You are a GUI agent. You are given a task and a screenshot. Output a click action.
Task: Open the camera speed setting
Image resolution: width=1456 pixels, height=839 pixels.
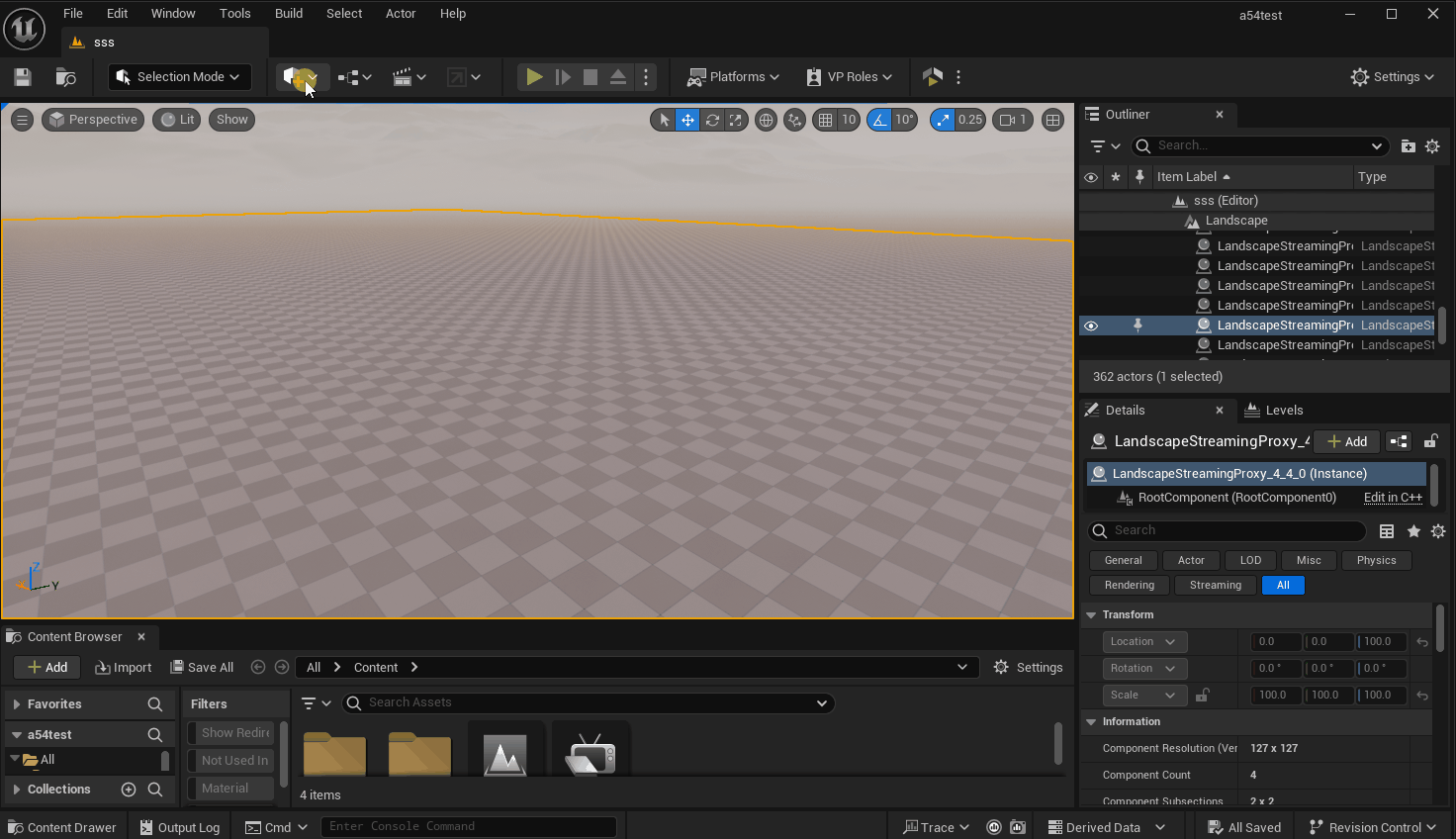coord(1014,120)
